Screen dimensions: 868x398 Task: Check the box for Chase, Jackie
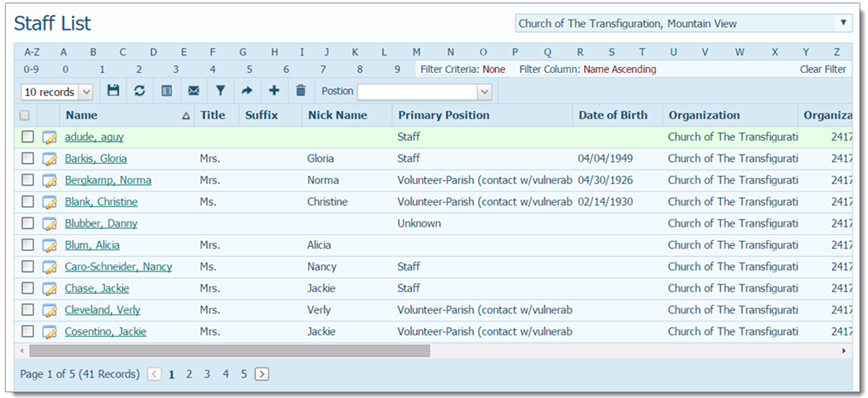click(27, 288)
